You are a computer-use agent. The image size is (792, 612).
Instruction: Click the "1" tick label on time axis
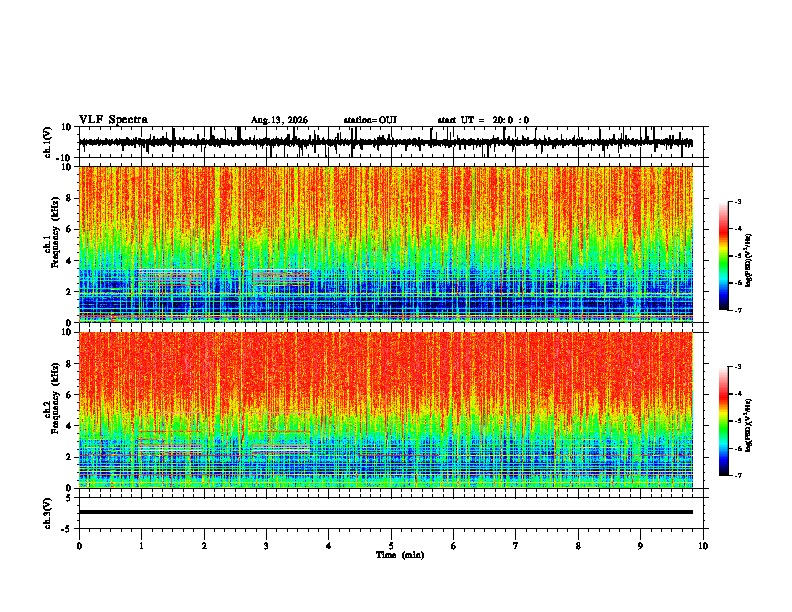point(141,546)
